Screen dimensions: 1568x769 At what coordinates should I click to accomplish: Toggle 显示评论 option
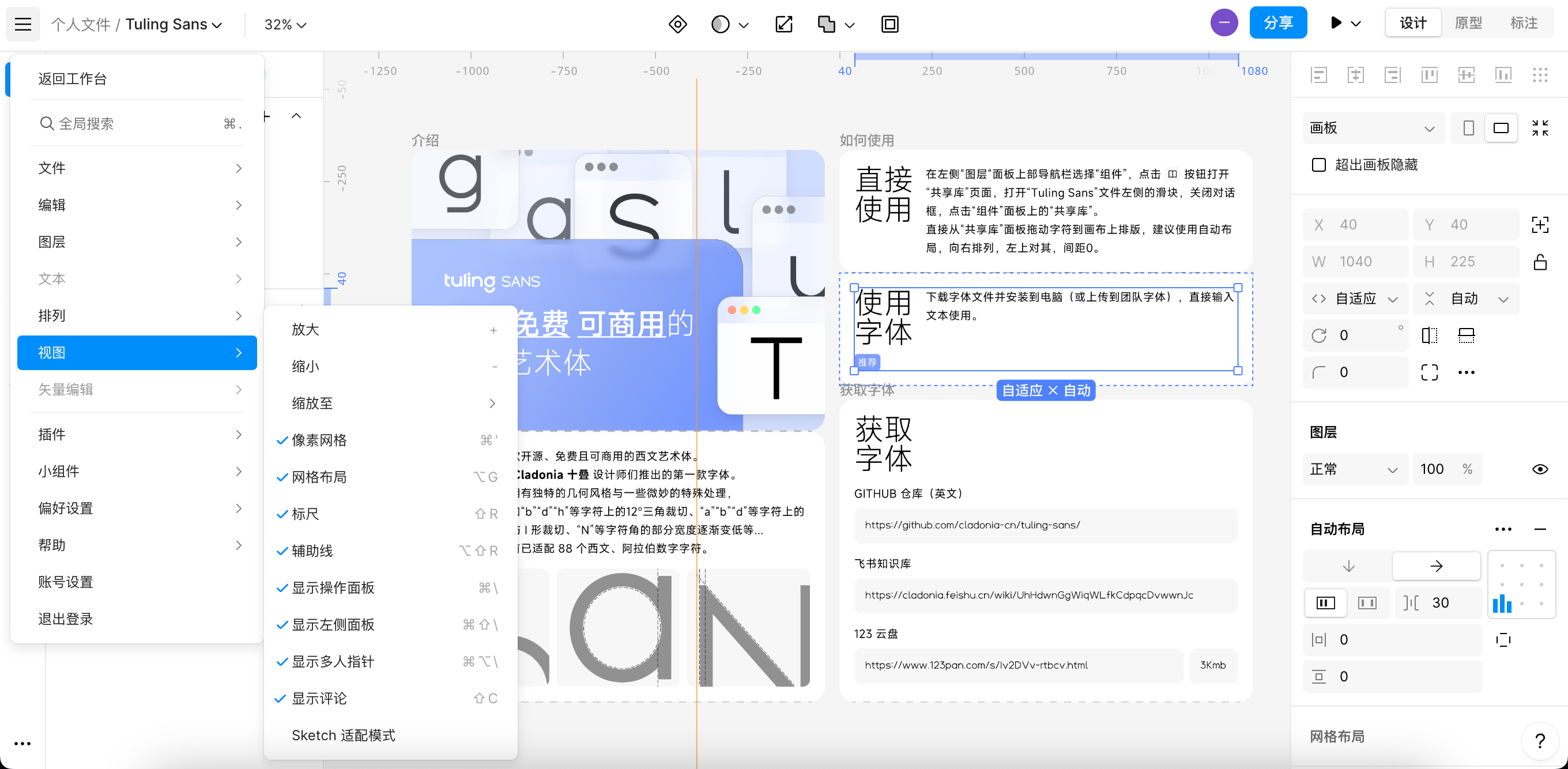tap(391, 698)
